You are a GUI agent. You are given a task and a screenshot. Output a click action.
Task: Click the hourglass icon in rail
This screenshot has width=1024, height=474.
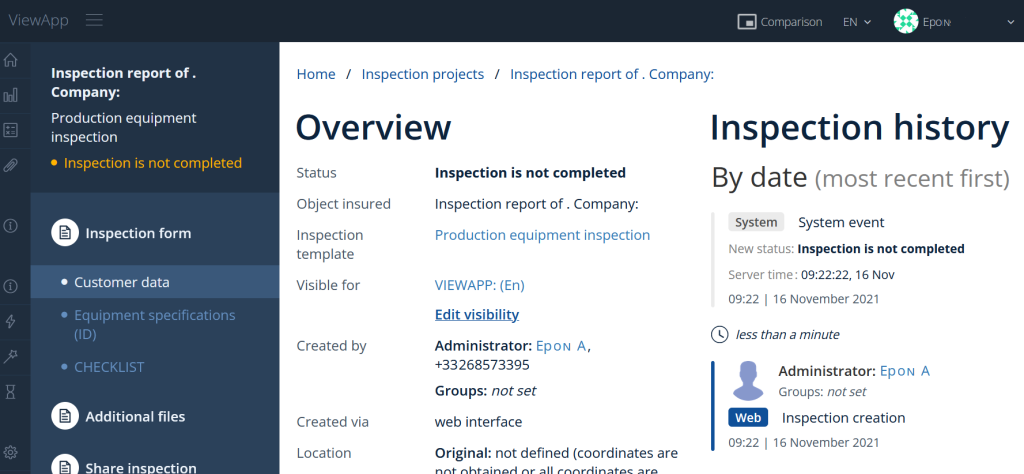10,391
